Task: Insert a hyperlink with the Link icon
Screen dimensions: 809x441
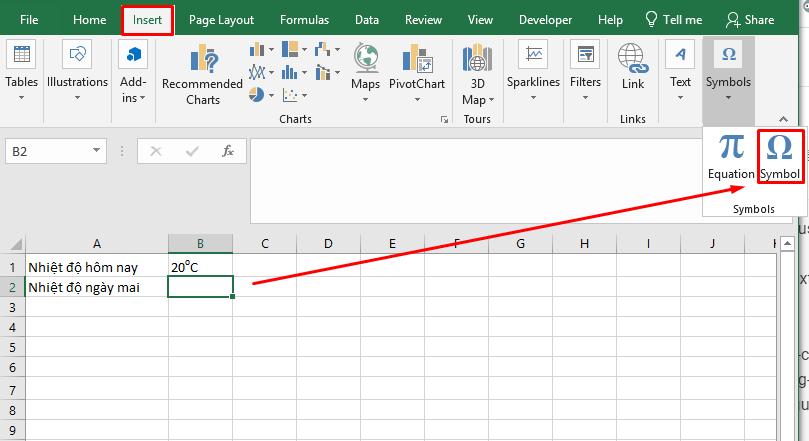Action: pyautogui.click(x=633, y=58)
